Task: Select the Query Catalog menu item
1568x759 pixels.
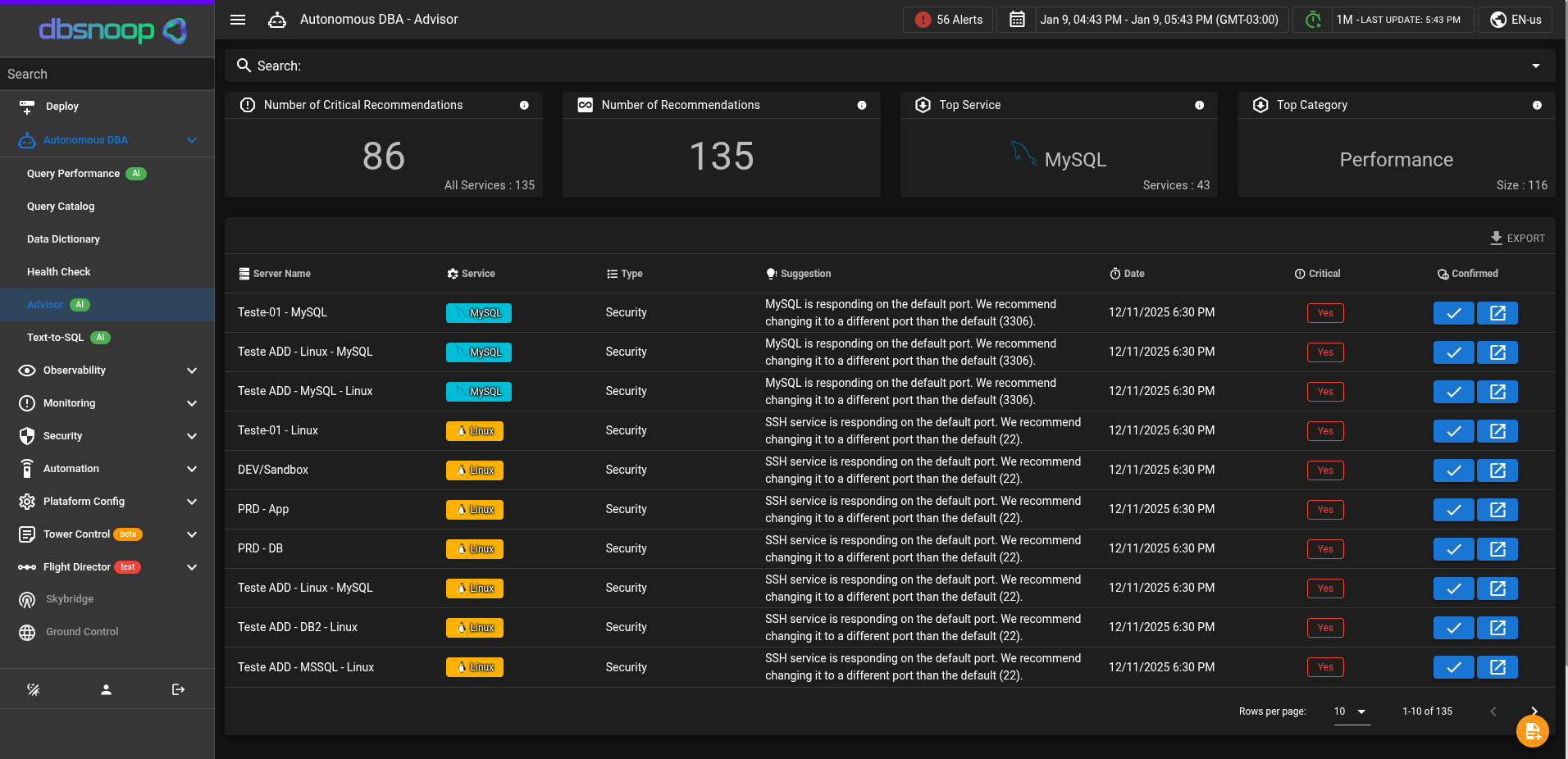Action: coord(60,206)
